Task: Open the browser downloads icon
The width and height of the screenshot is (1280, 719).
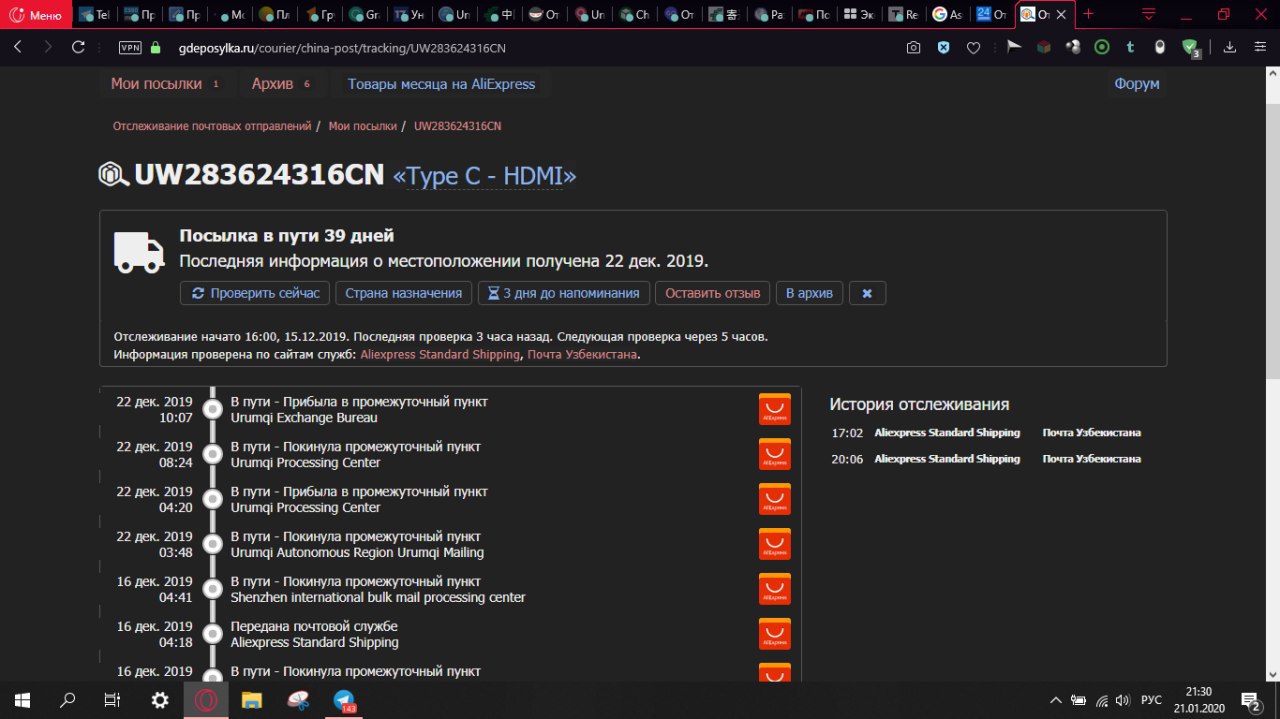Action: [x=1230, y=47]
